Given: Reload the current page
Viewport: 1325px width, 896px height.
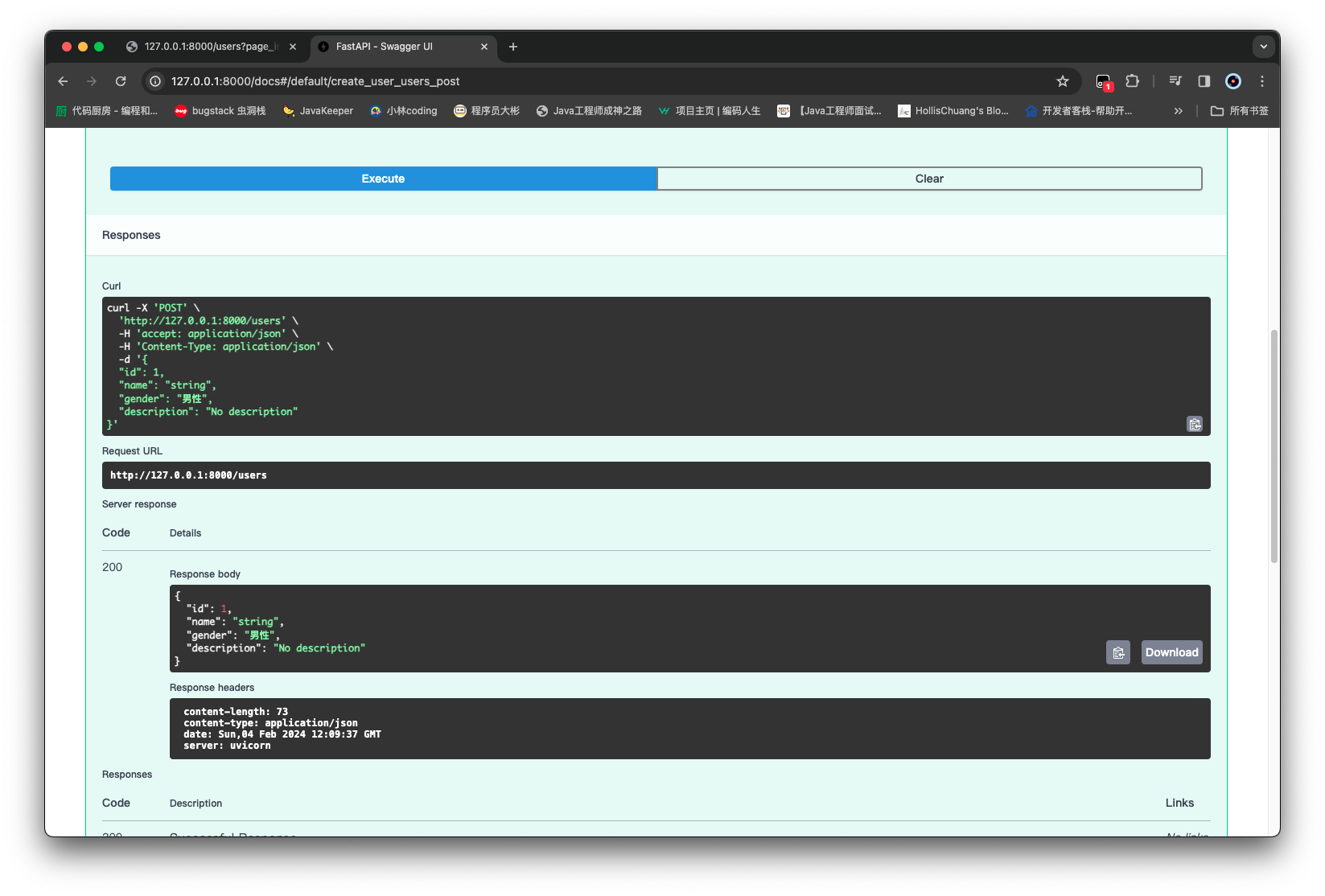Looking at the screenshot, I should point(121,81).
